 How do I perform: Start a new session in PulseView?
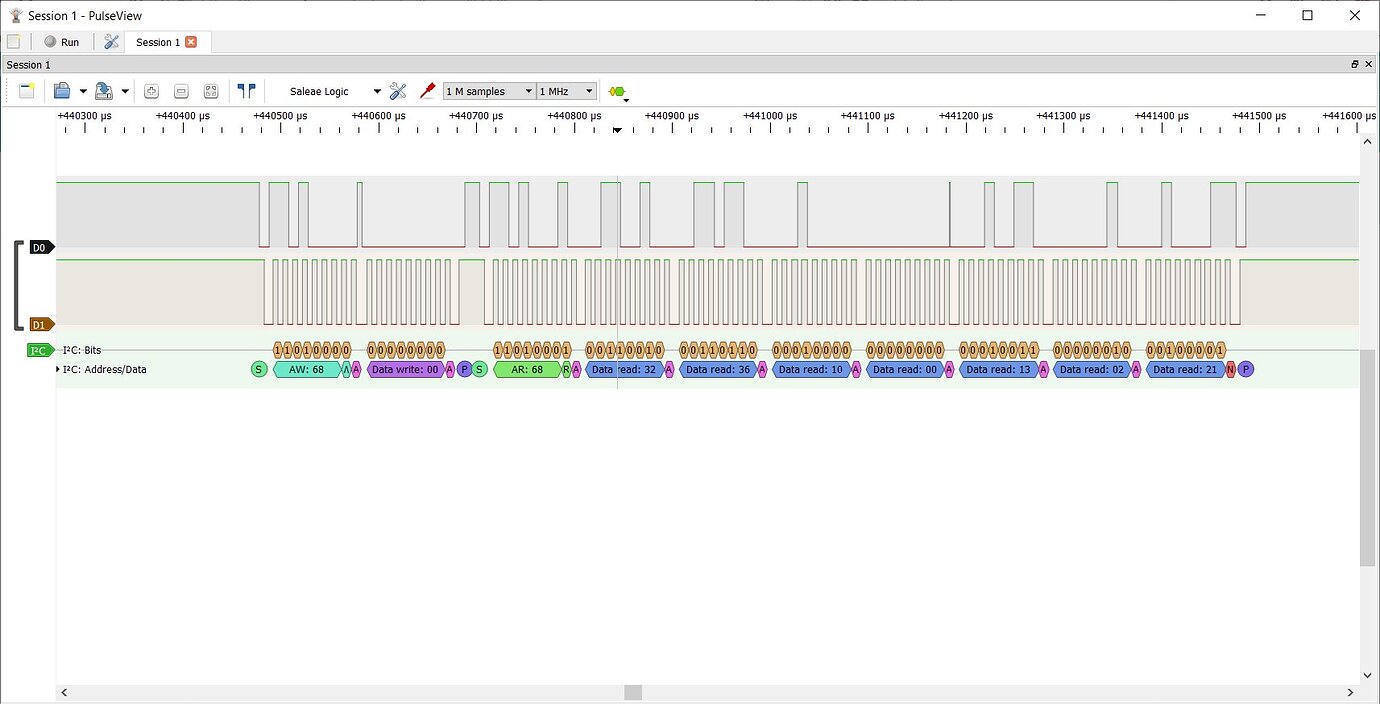27,90
